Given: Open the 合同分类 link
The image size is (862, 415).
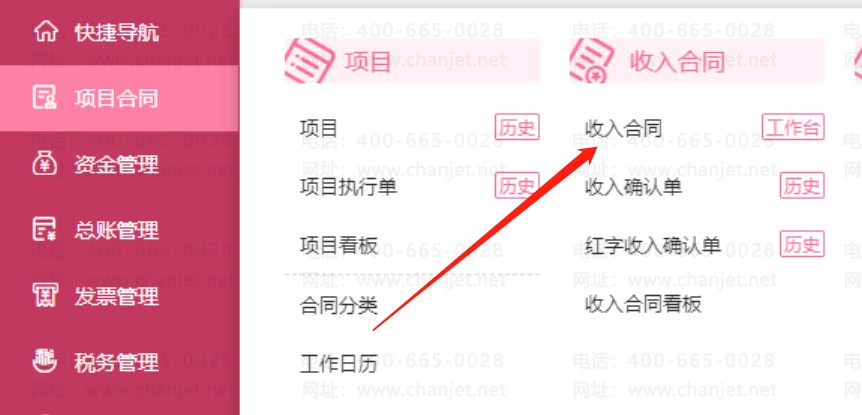Looking at the screenshot, I should [x=339, y=305].
